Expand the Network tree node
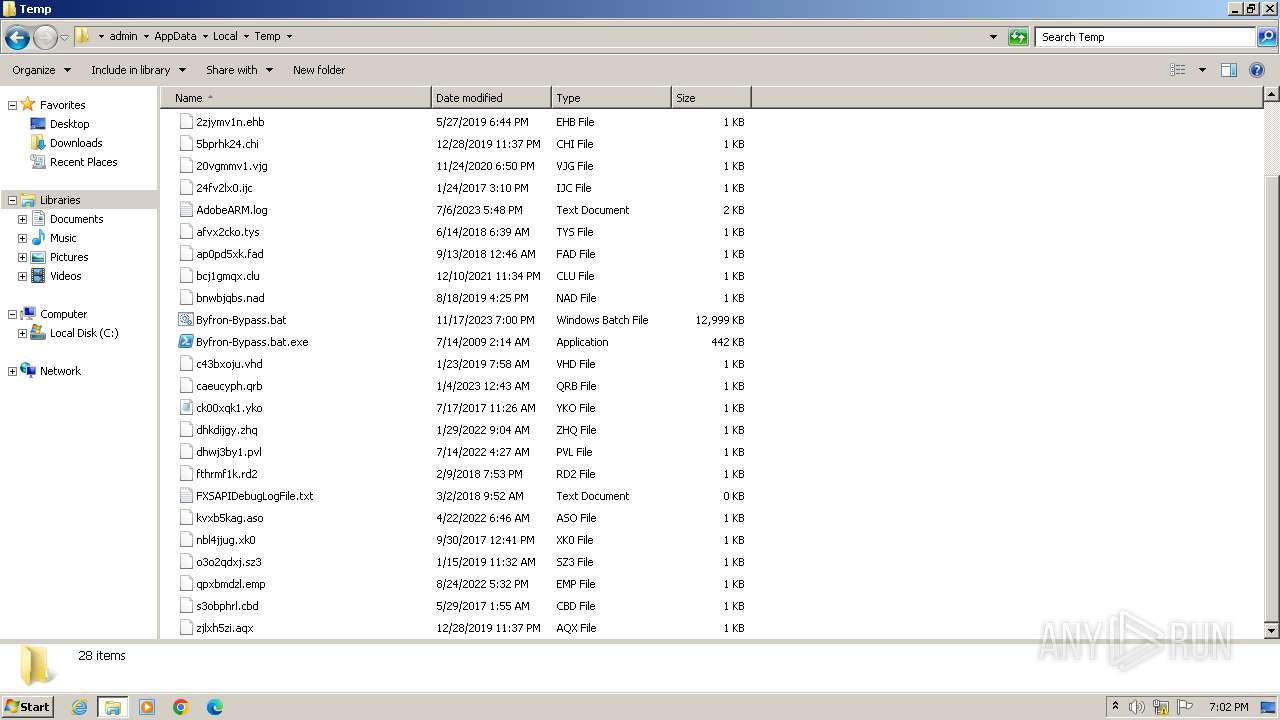The height and width of the screenshot is (720, 1280). [12, 371]
